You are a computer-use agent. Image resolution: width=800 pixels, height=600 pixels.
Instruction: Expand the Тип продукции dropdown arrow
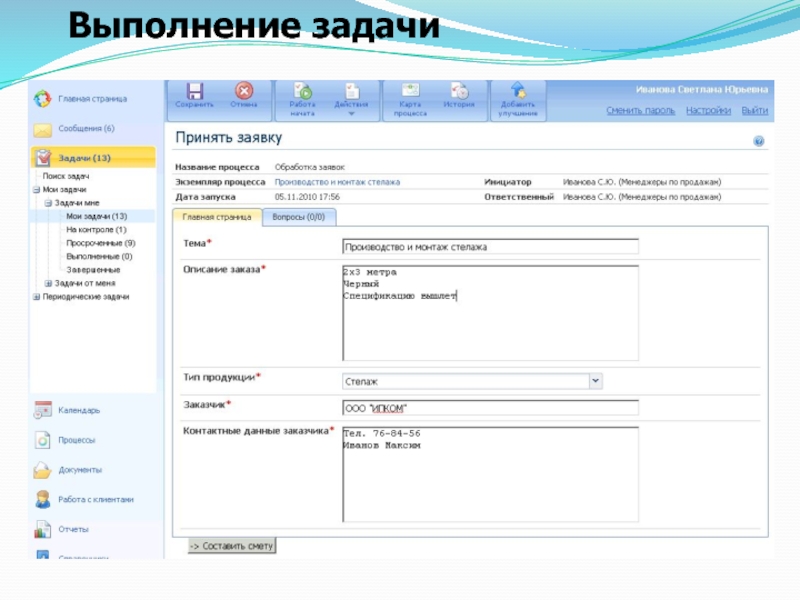596,380
